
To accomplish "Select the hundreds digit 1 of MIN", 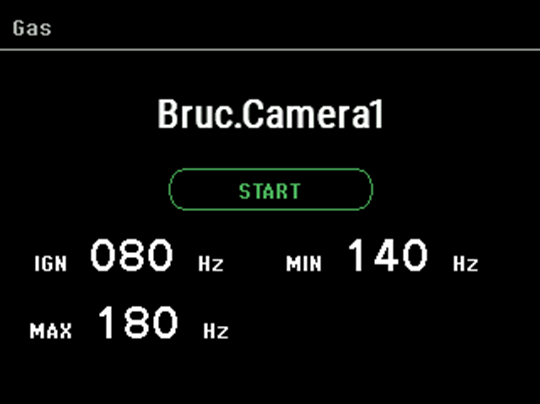I will pyautogui.click(x=356, y=255).
